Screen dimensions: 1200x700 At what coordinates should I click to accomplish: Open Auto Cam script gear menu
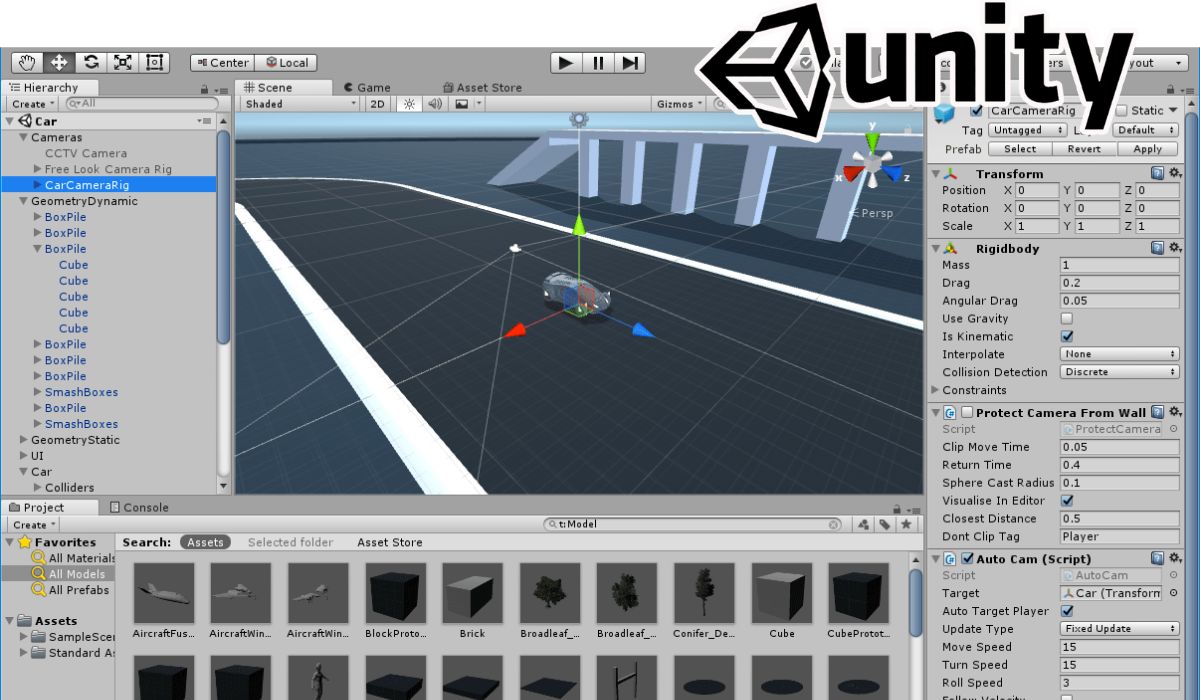click(1174, 559)
